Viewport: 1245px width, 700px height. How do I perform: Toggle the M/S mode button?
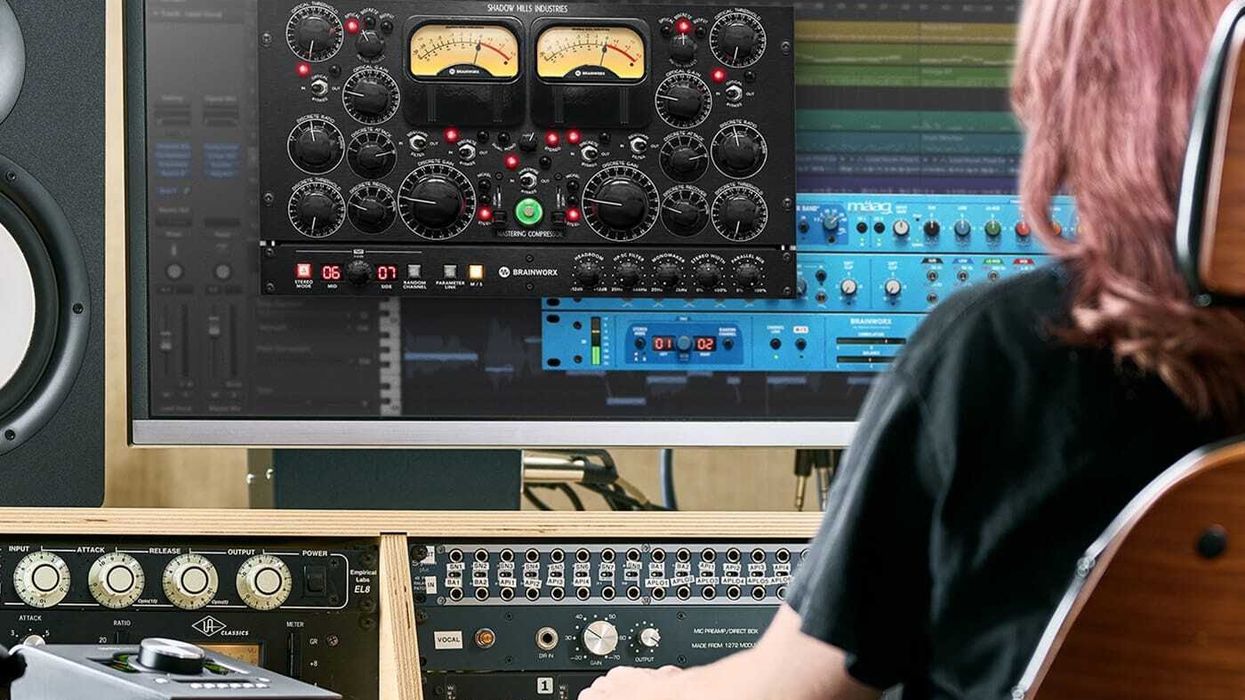(474, 270)
